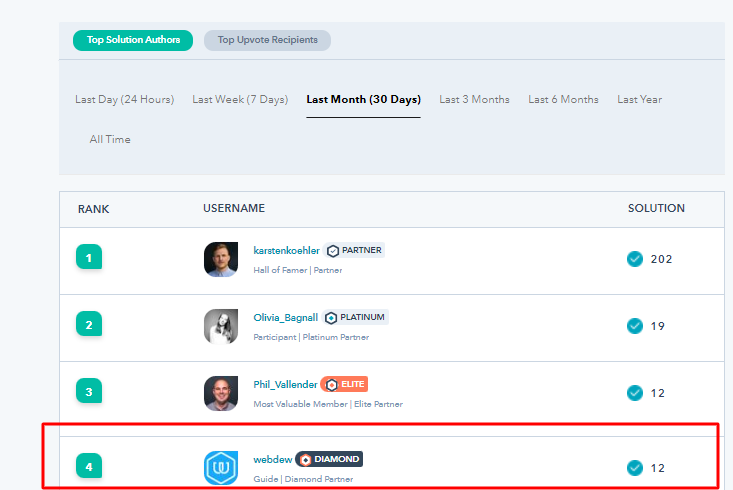Click the PLATINUM badge next to Olivia_Bagnall
The width and height of the screenshot is (733, 490).
pyautogui.click(x=355, y=317)
